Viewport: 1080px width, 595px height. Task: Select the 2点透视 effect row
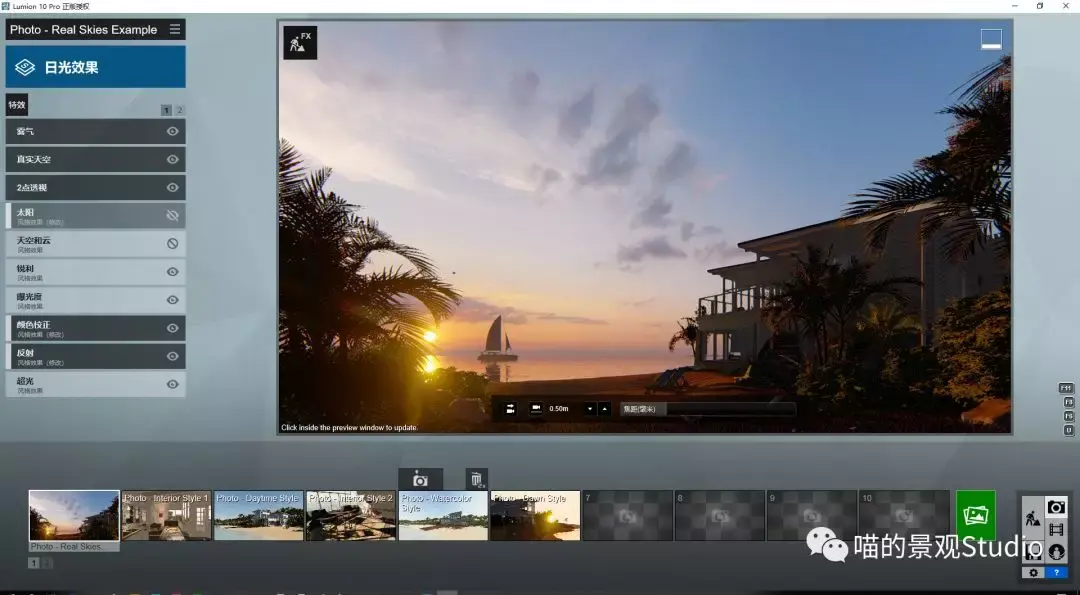point(96,187)
